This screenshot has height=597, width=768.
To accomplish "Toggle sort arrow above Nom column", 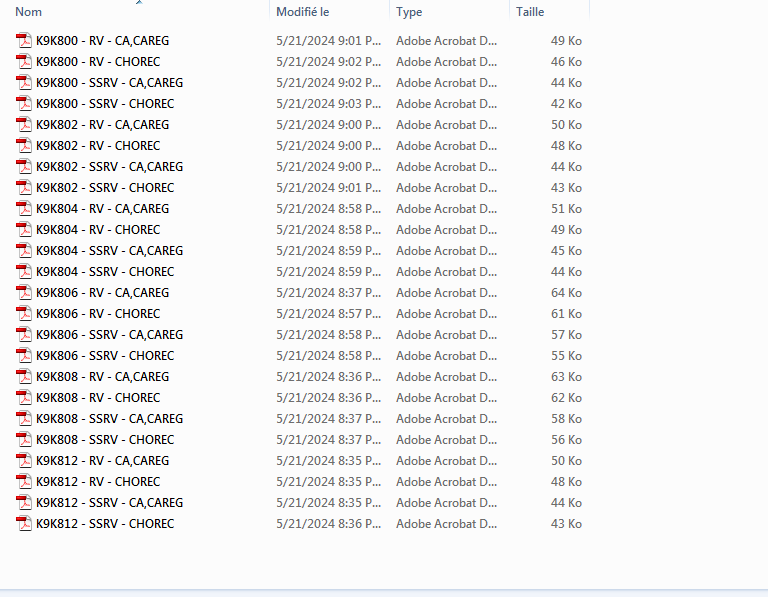I will (139, 2).
